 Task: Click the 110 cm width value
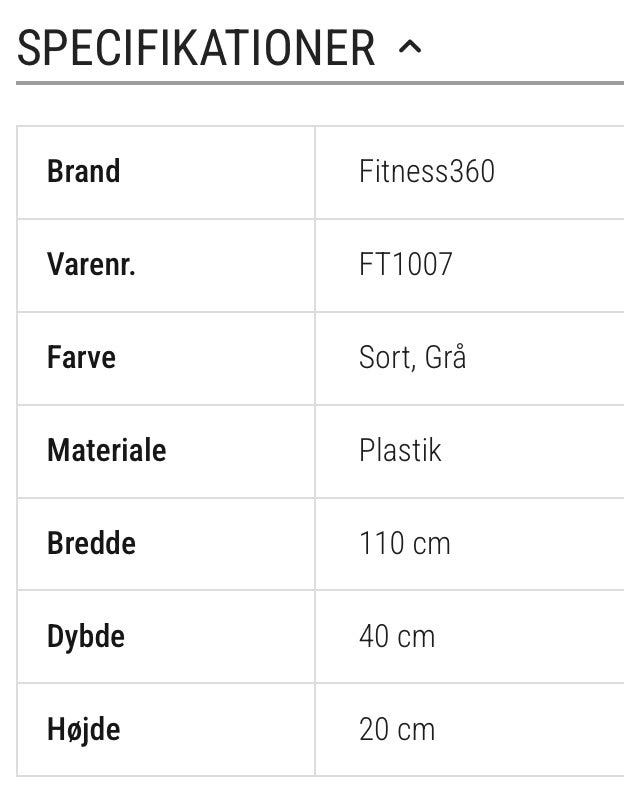[x=404, y=544]
